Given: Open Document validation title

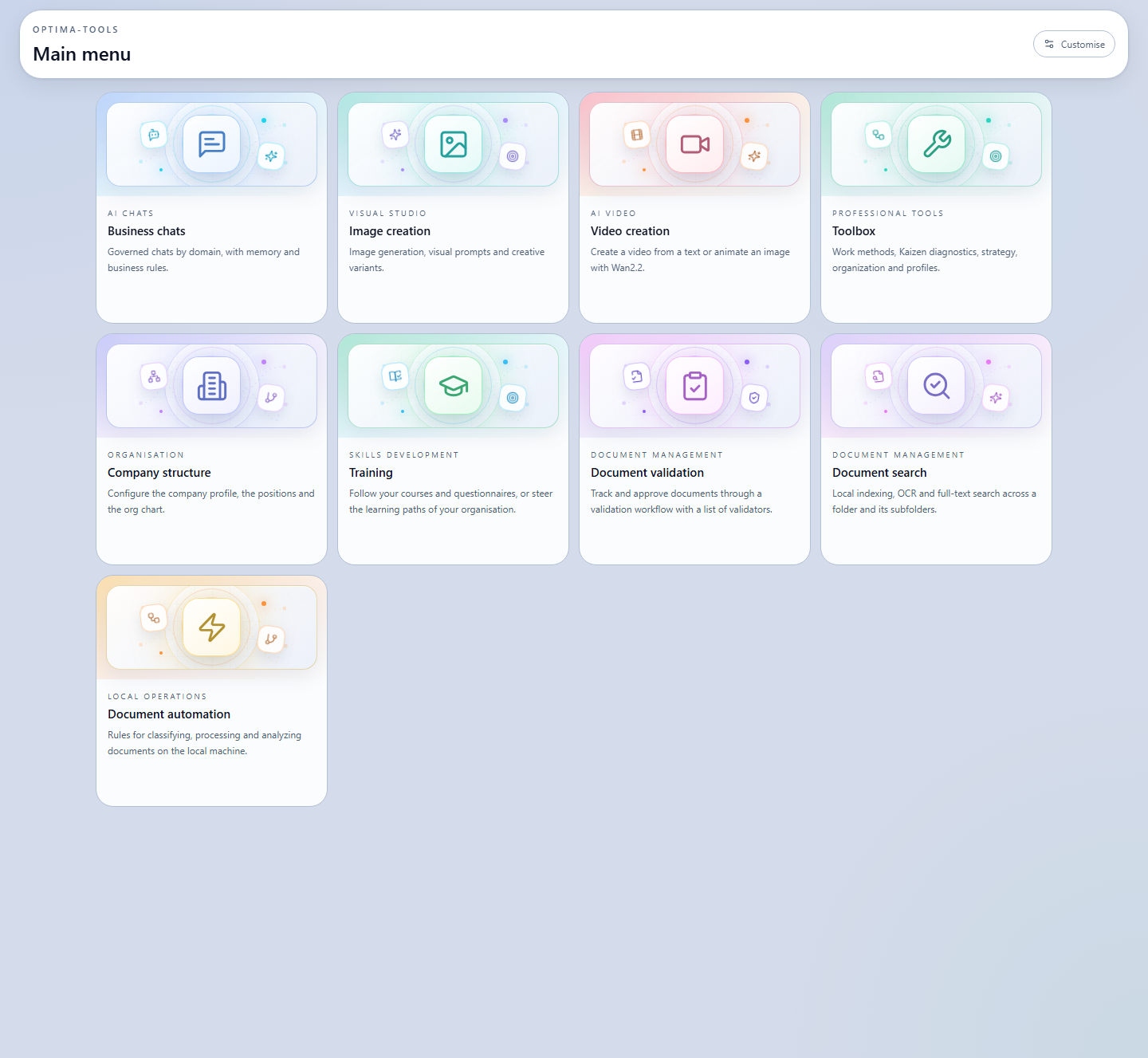Looking at the screenshot, I should point(647,473).
